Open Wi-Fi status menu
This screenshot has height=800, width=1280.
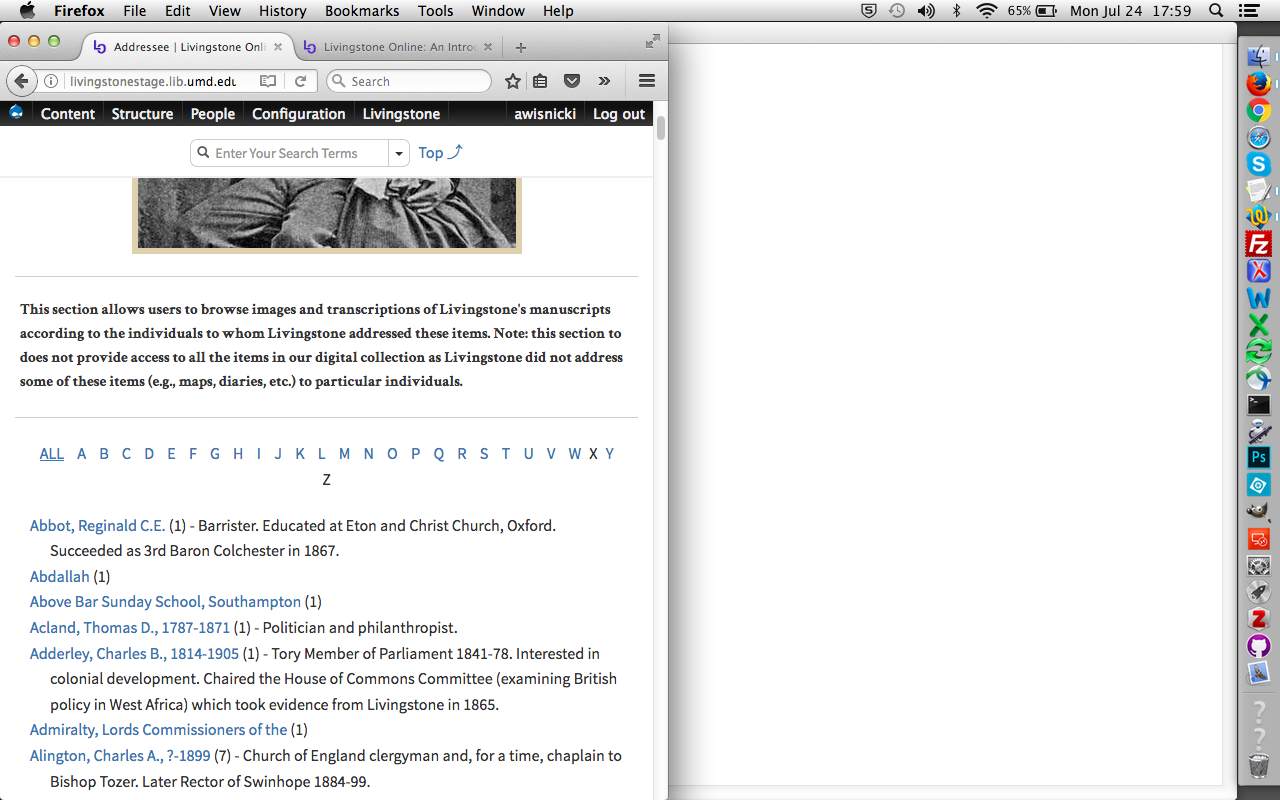pos(987,11)
